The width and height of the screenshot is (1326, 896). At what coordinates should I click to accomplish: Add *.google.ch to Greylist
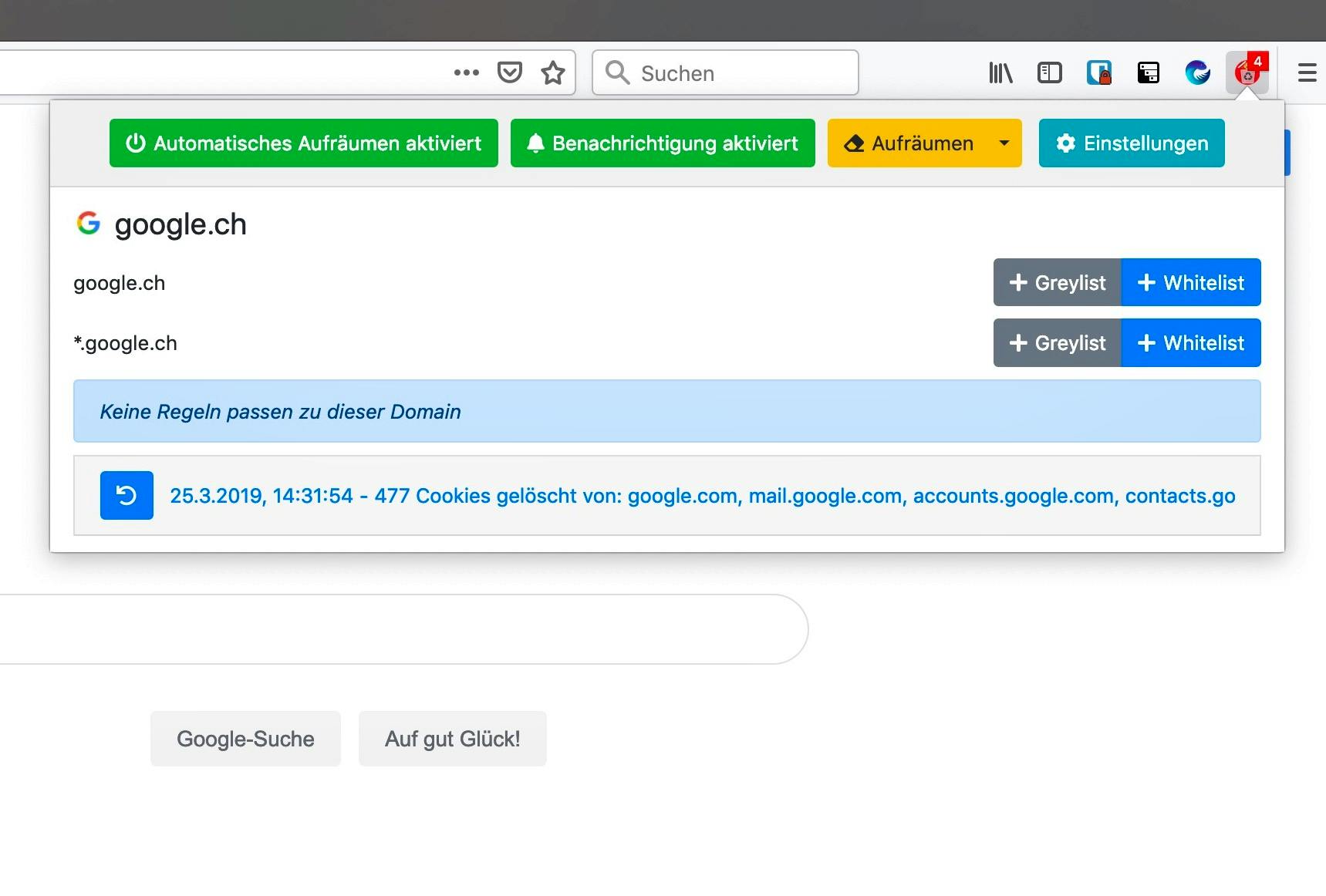click(1057, 342)
